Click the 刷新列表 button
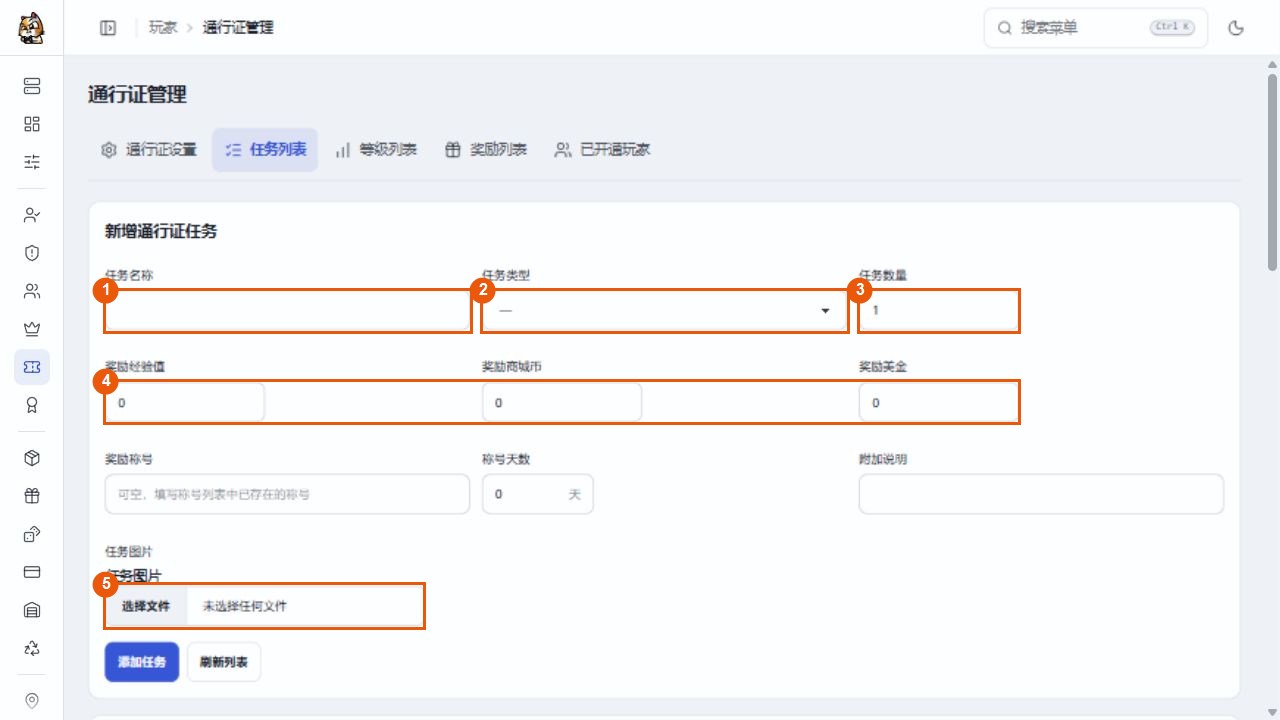1280x720 pixels. click(x=224, y=662)
